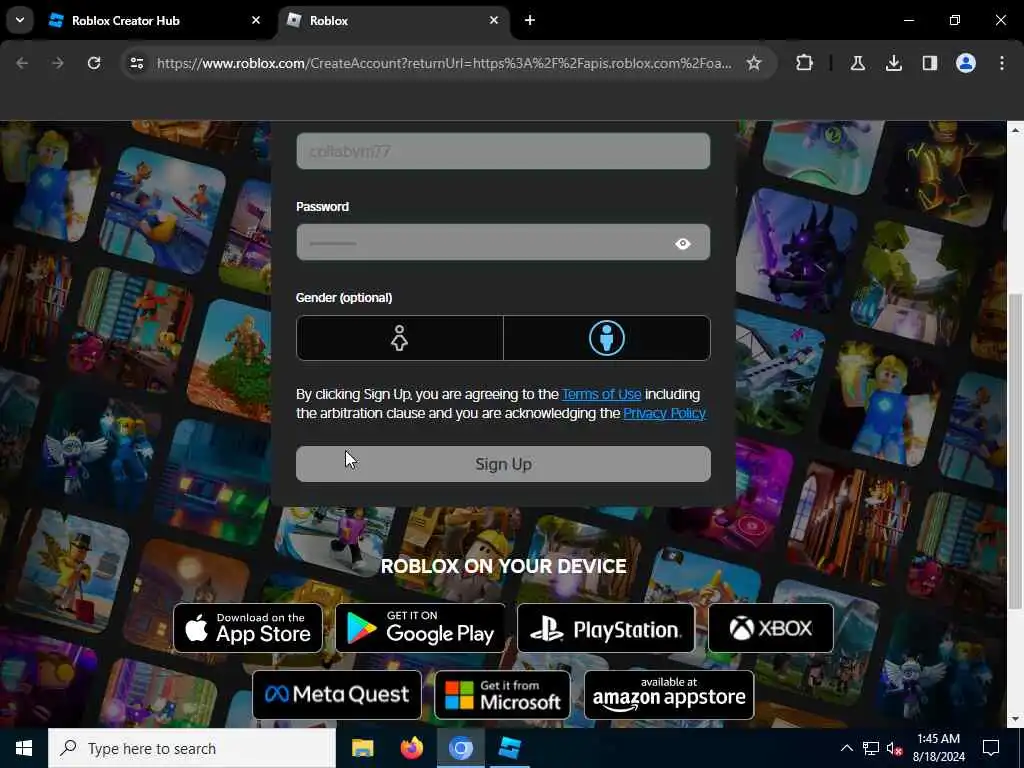Reload the current page
This screenshot has width=1024, height=768.
click(94, 63)
